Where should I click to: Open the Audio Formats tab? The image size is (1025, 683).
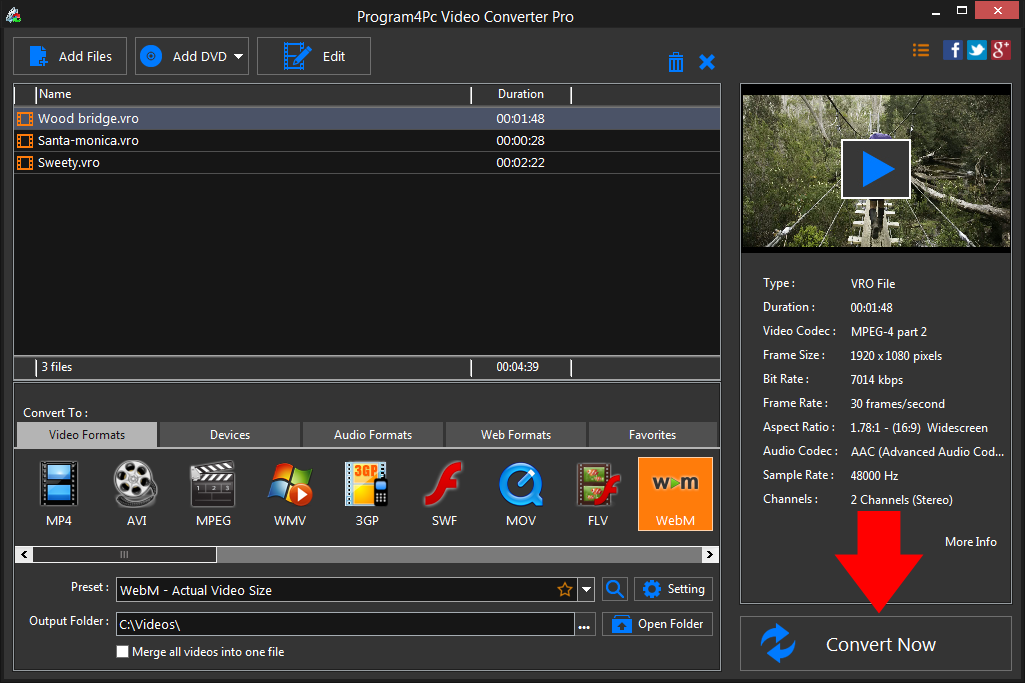[x=373, y=435]
